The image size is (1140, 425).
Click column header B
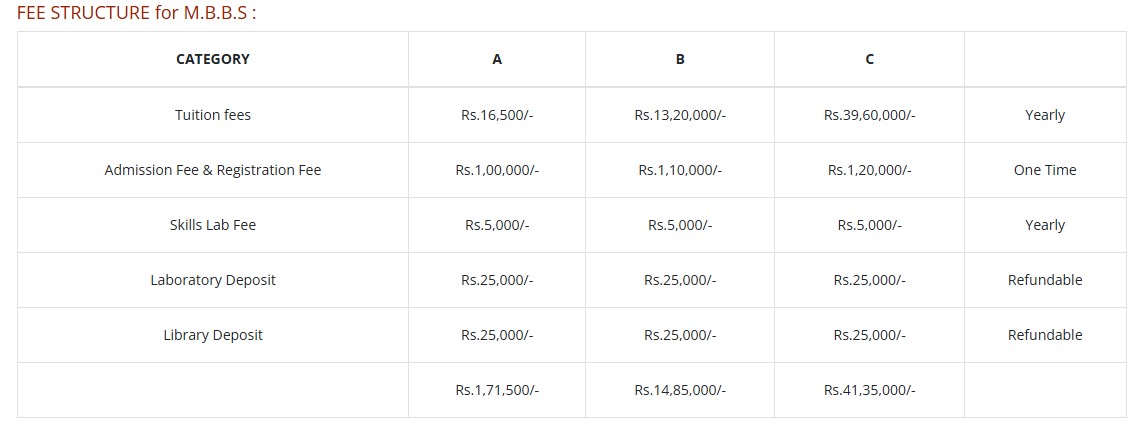tap(680, 60)
